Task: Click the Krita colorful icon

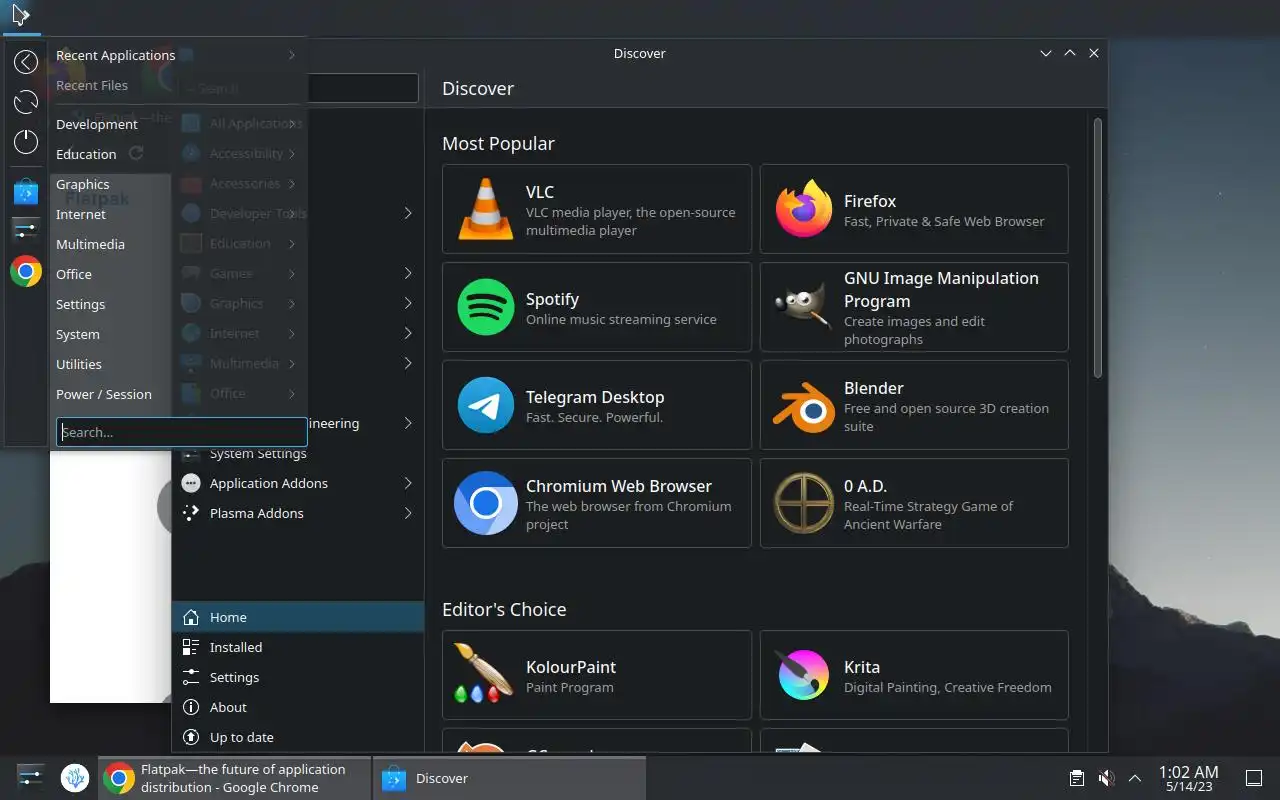Action: 804,675
